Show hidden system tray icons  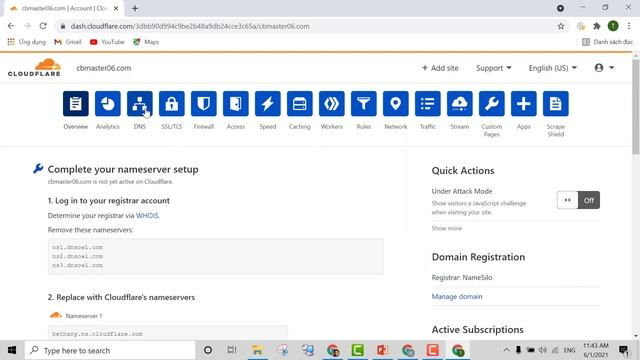point(506,350)
